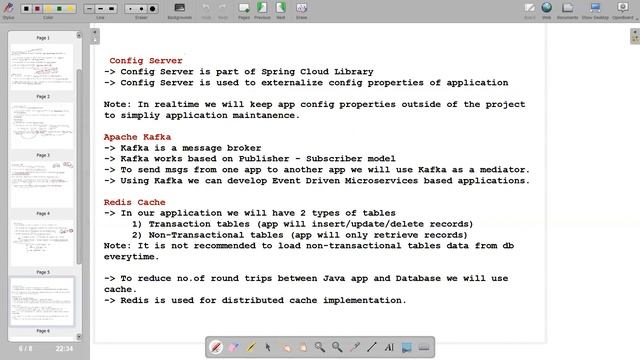Select the red pen color
640x360 pixels.
[37, 9]
